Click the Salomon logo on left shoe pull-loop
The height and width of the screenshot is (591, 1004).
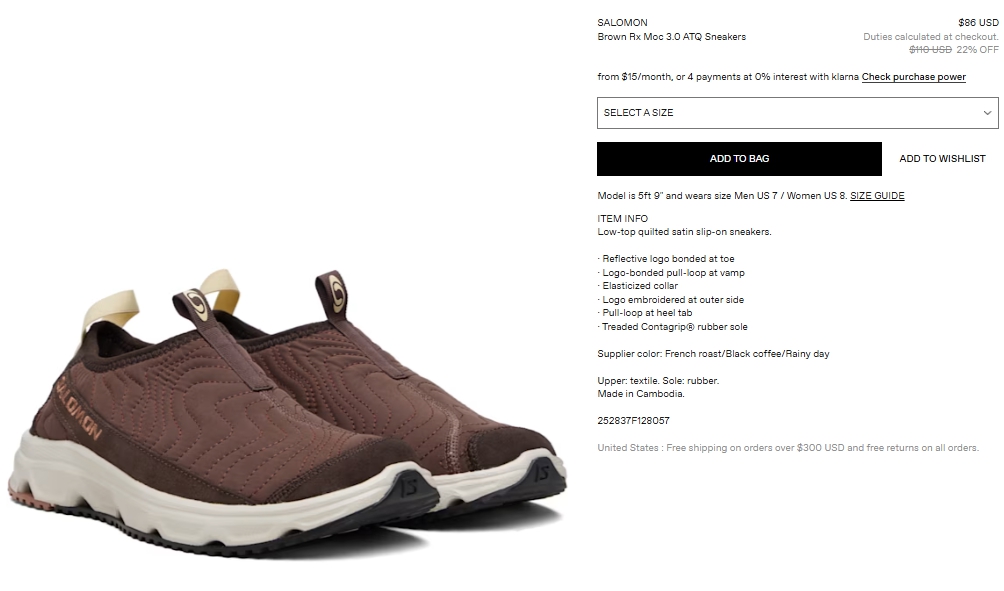coord(195,305)
